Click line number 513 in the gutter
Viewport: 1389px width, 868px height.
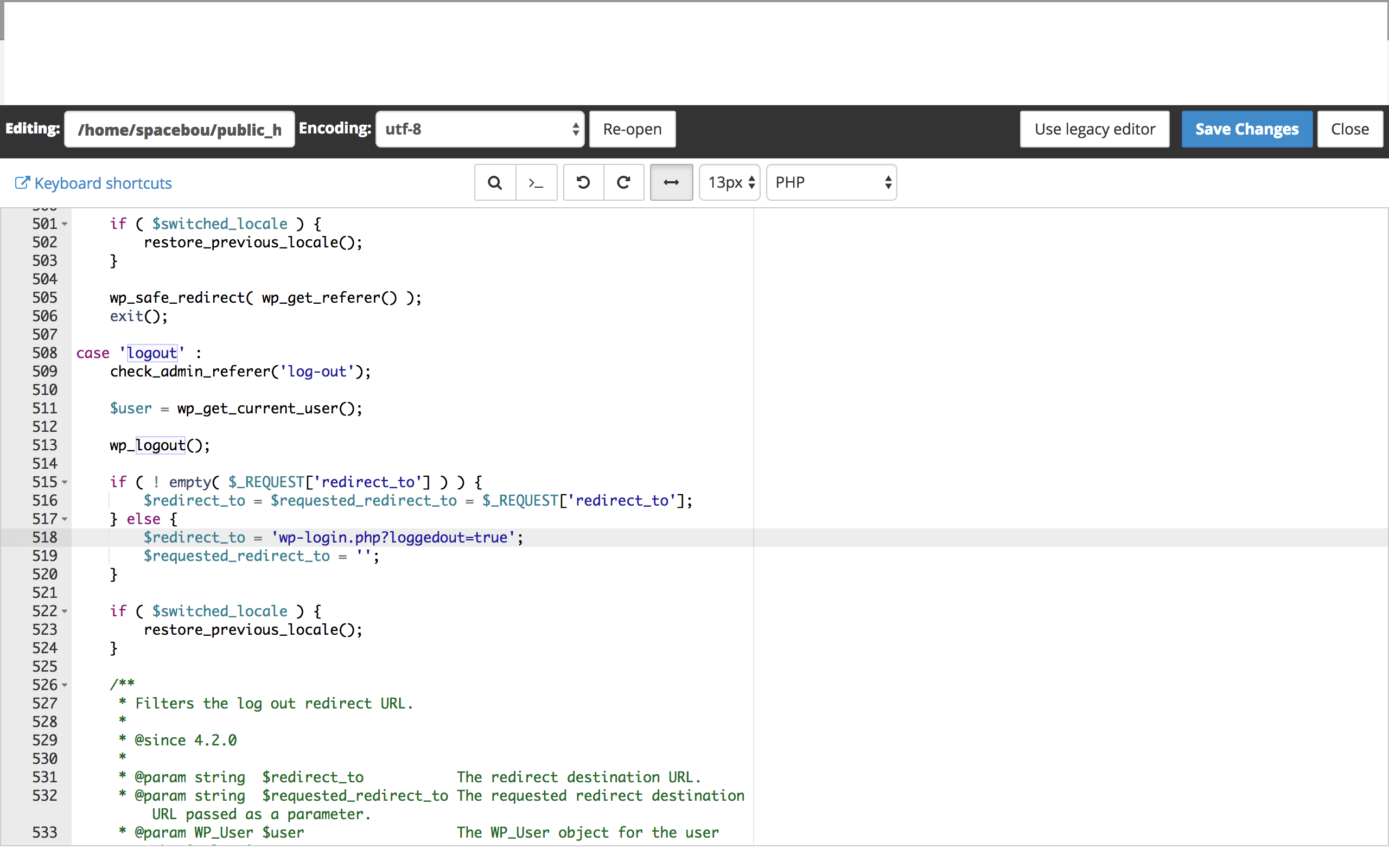(45, 445)
